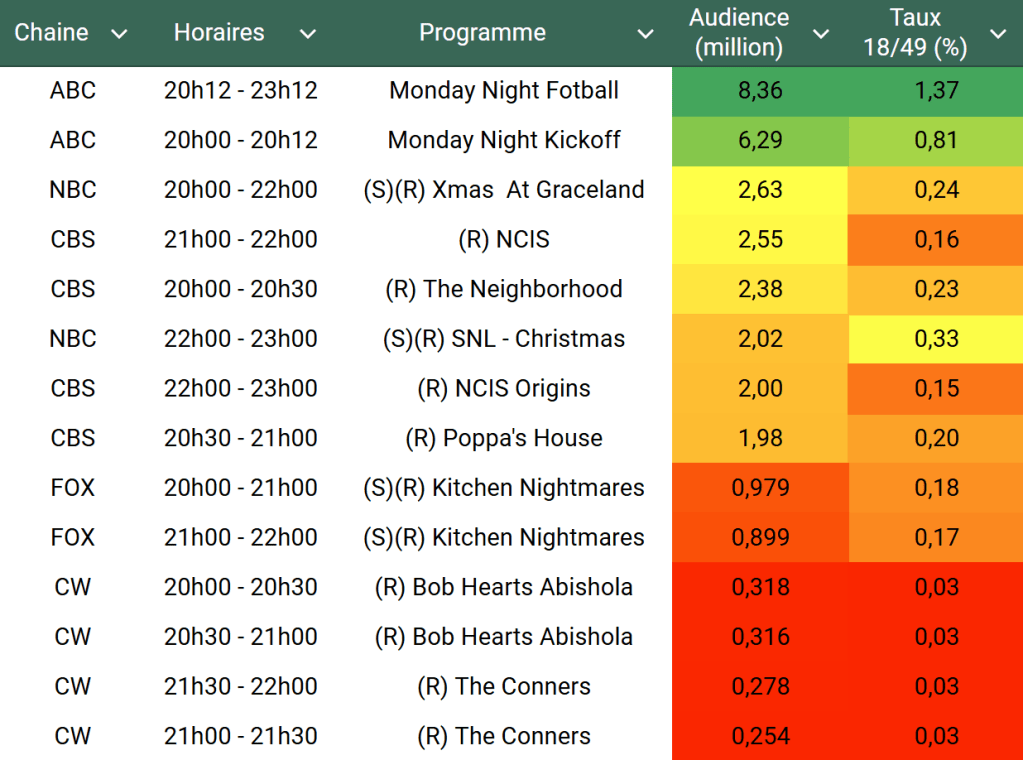Select the 0,254 audience cell
The image size is (1023, 760).
760,736
